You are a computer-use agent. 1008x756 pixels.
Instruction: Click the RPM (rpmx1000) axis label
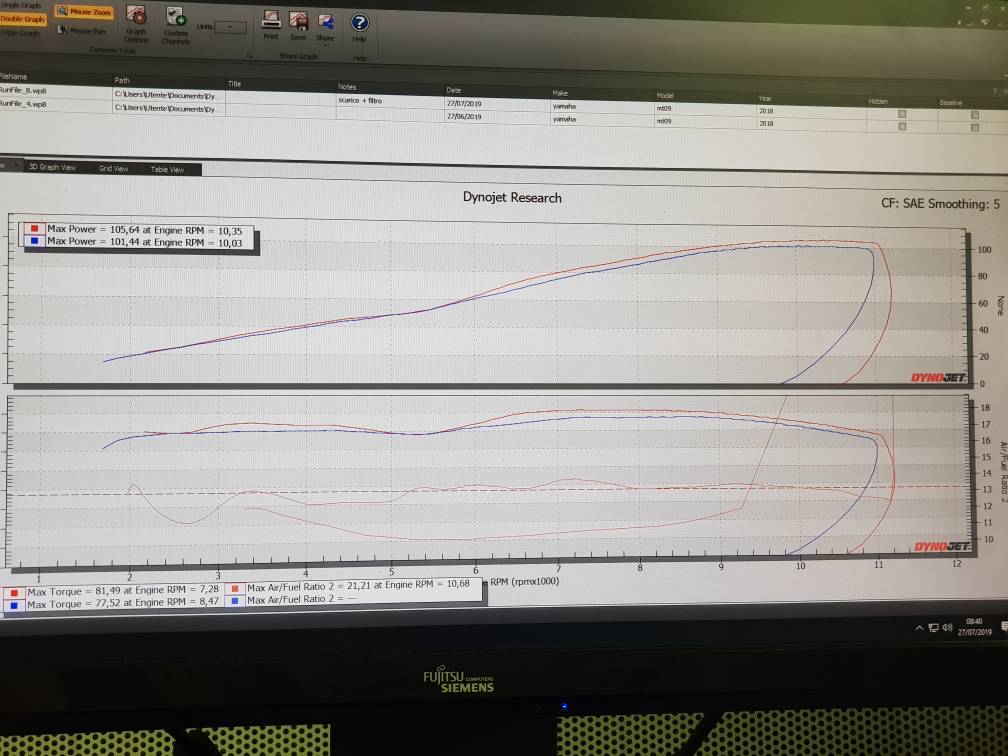525,581
